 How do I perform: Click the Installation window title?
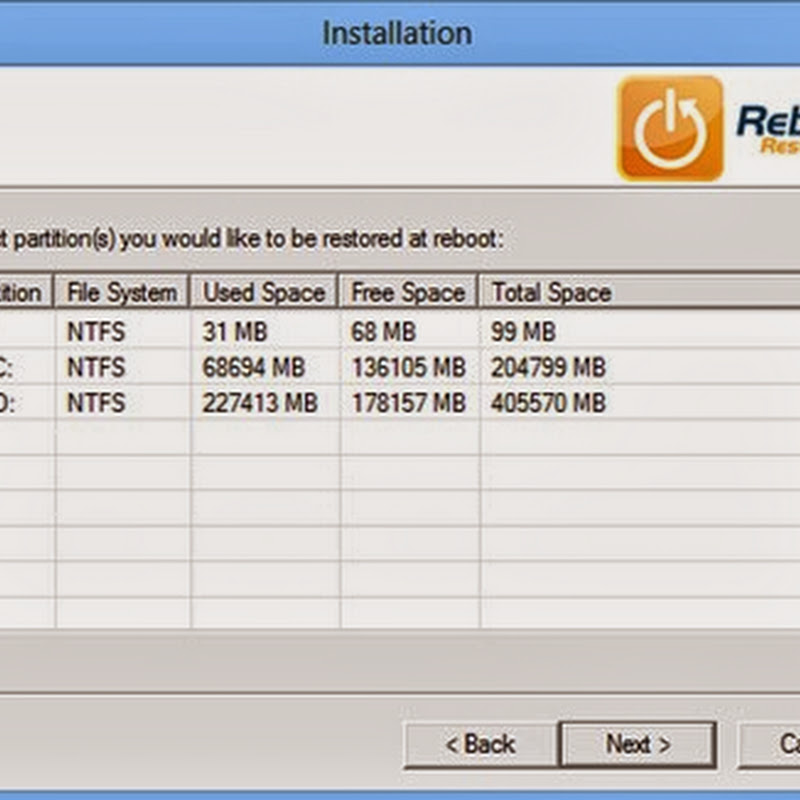397,33
